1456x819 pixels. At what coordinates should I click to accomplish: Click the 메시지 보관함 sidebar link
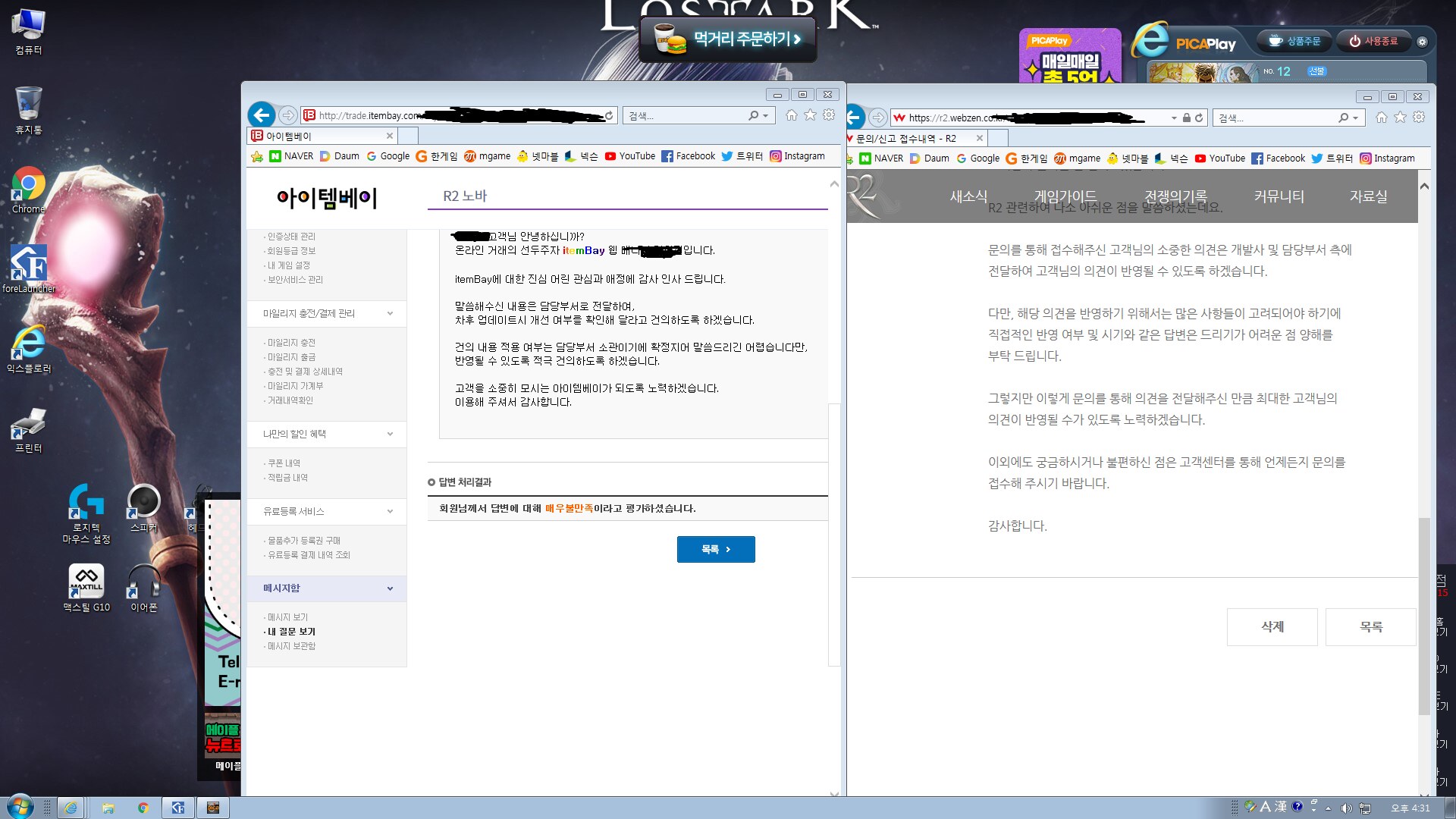point(291,646)
